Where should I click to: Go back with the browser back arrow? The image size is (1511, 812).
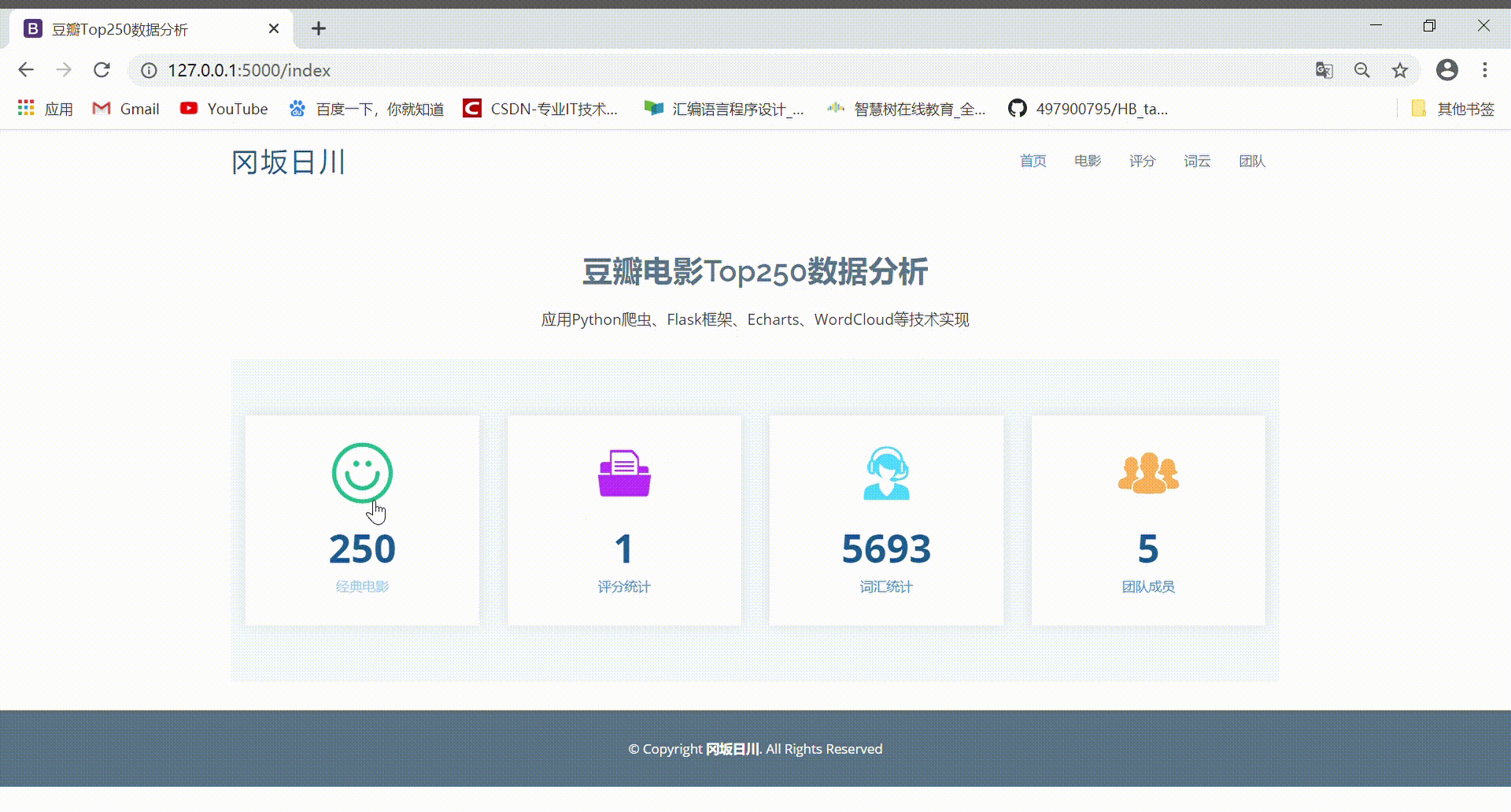26,70
